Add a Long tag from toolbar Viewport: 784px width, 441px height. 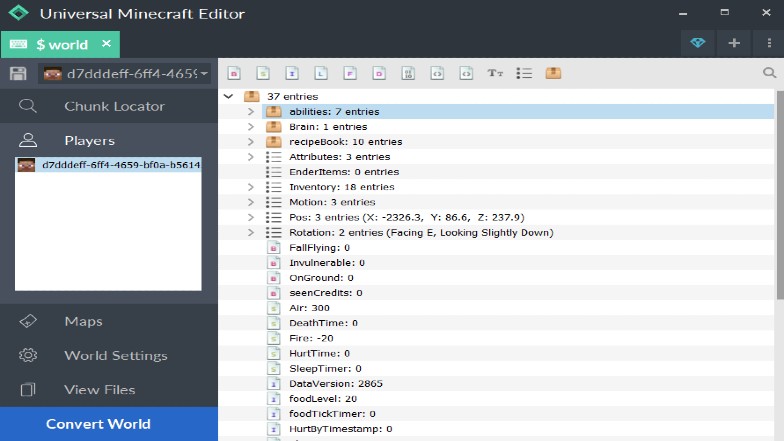click(321, 73)
